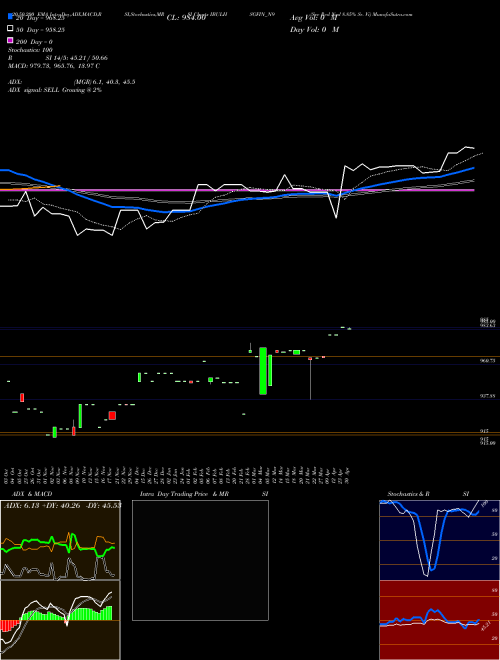The height and width of the screenshot is (660, 500).
Task: Click the 'CL: 984.00' closing price label
Action: pos(186,18)
